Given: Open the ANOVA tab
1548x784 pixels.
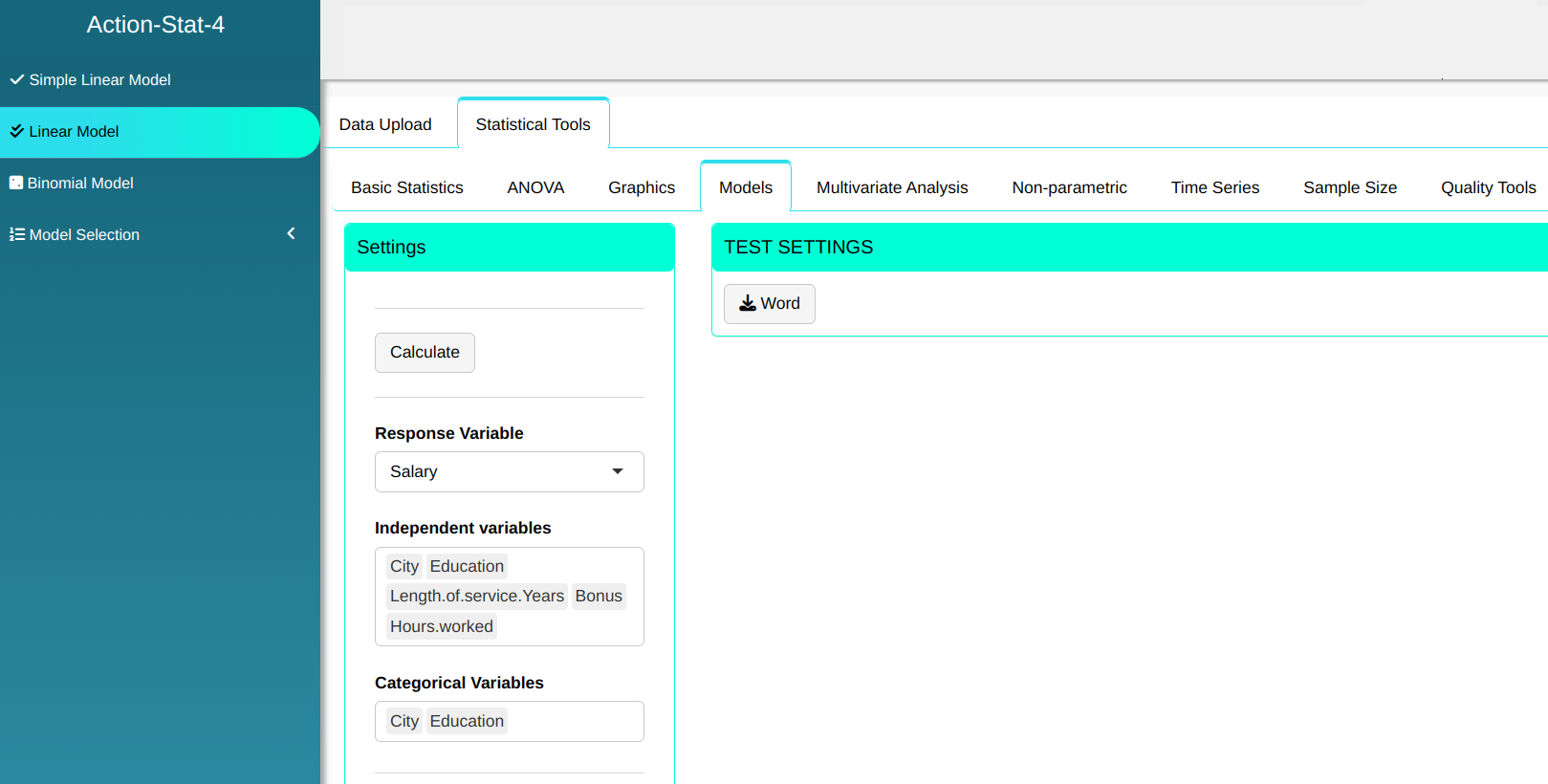Looking at the screenshot, I should tap(535, 187).
